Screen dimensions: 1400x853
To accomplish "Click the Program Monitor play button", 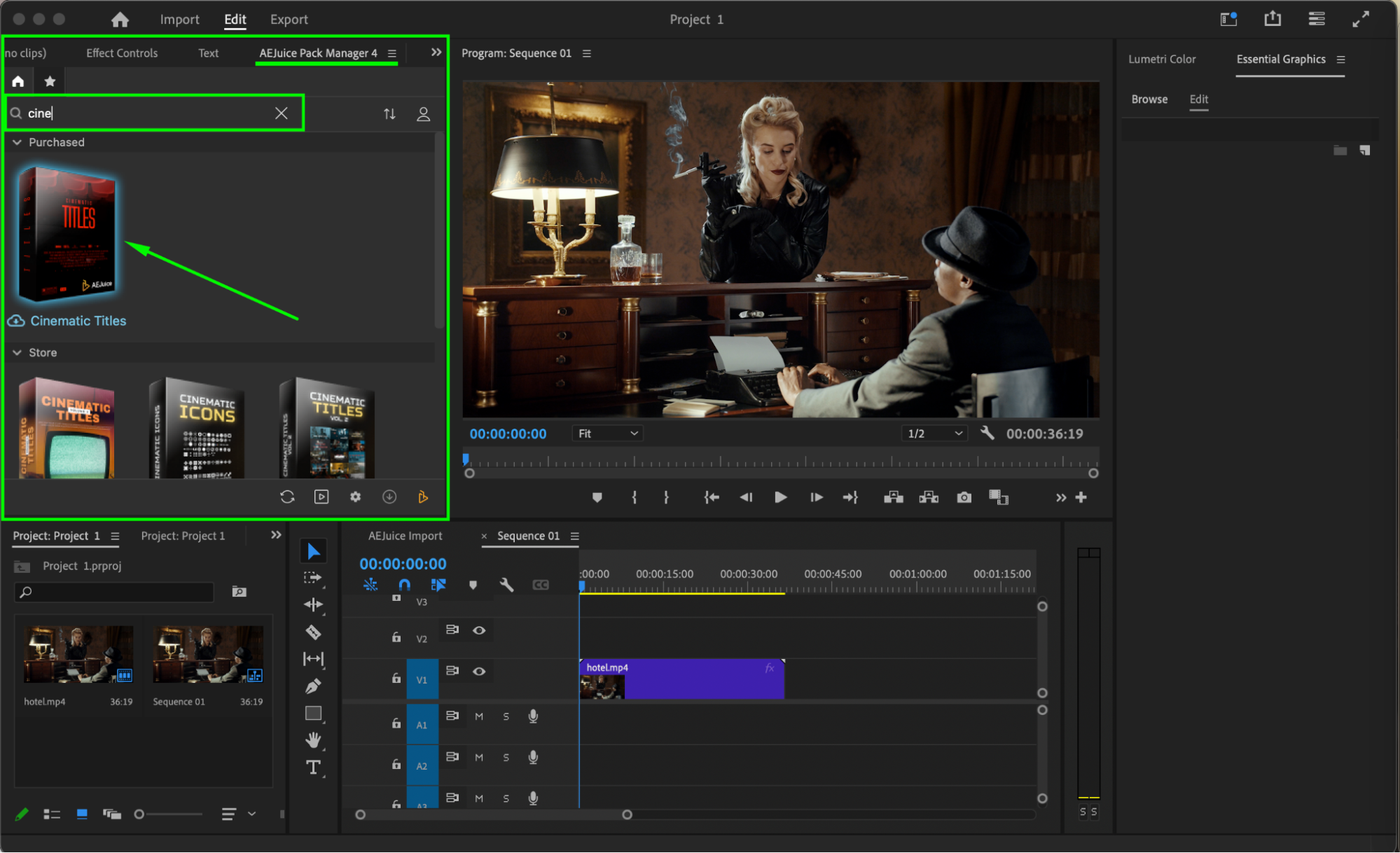I will coord(780,497).
